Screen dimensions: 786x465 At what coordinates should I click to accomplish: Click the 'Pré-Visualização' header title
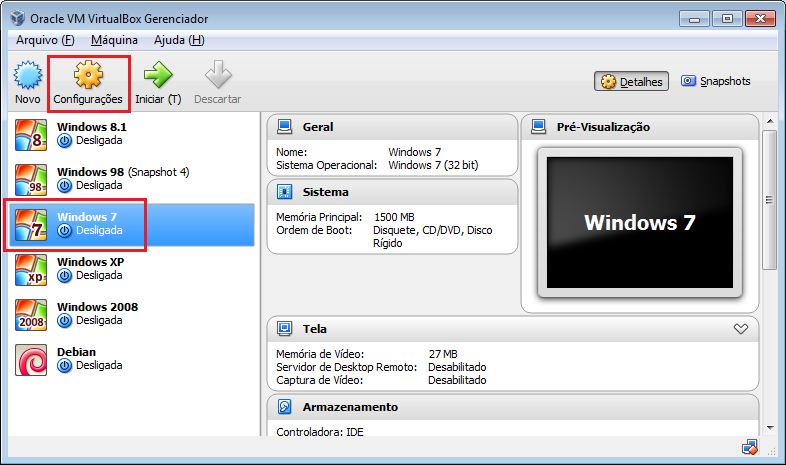(603, 127)
